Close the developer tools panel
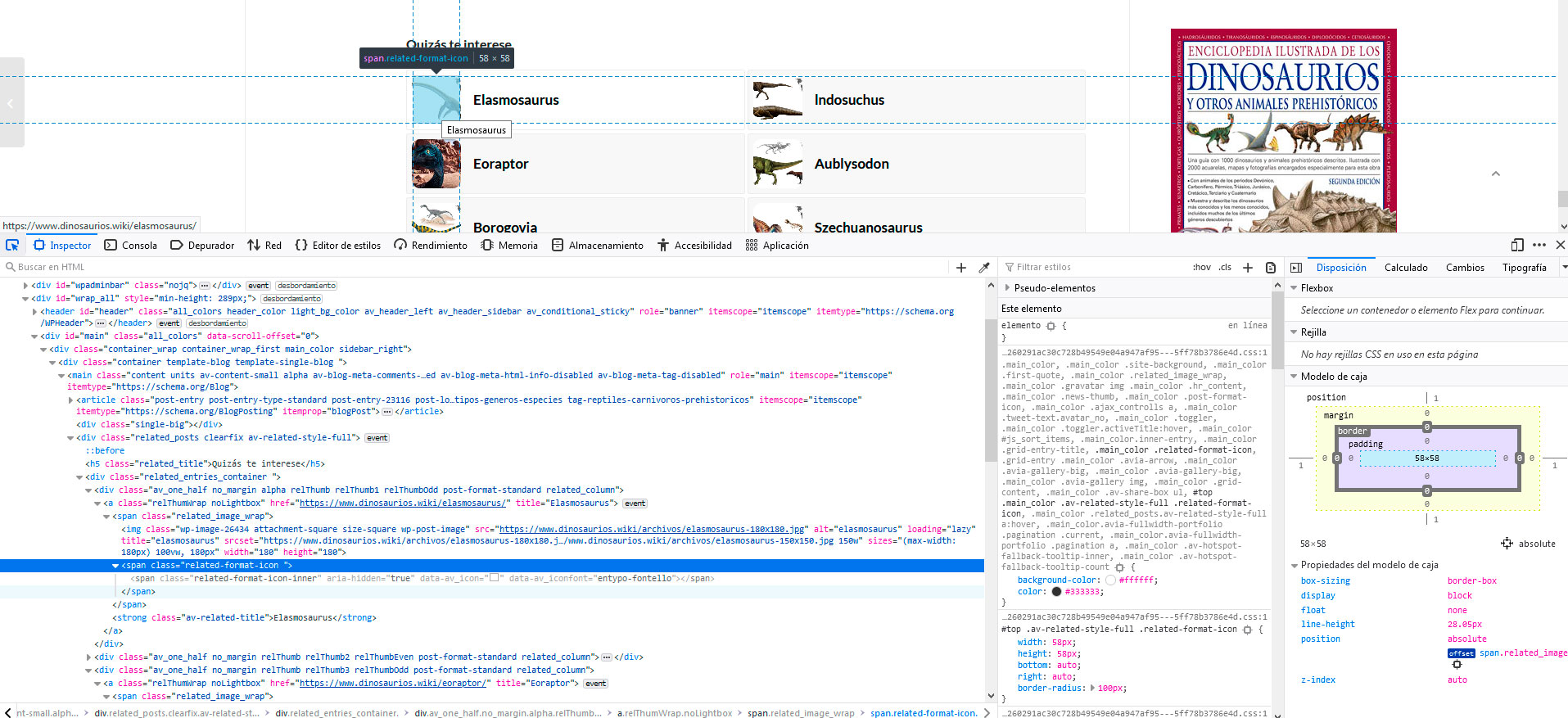This screenshot has height=718, width=1568. tap(1560, 245)
